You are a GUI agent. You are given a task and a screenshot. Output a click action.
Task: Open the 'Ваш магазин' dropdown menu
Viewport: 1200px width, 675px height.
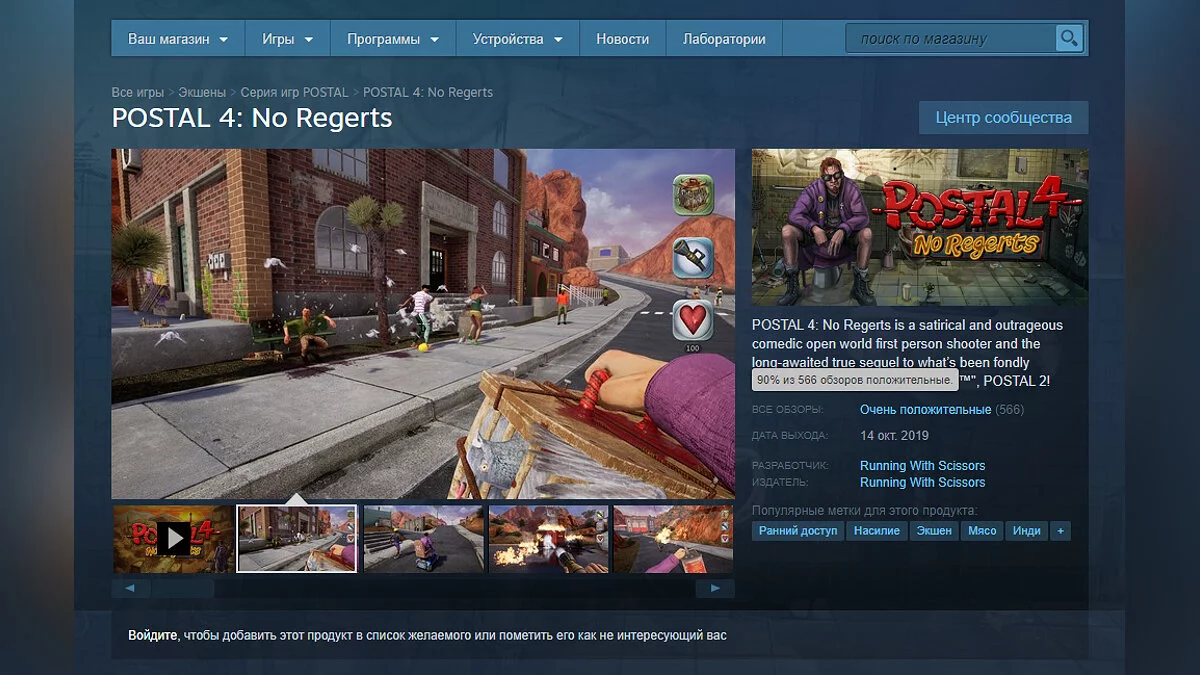[178, 39]
